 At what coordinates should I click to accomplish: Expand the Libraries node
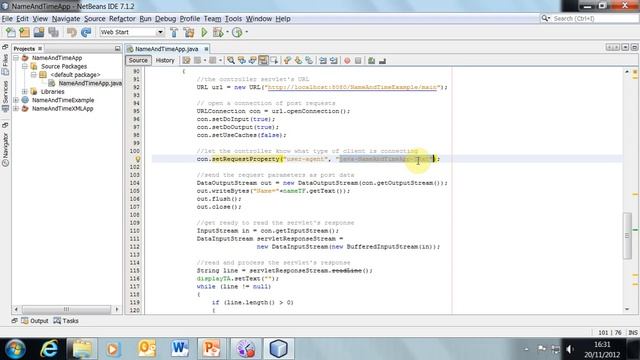[25, 91]
